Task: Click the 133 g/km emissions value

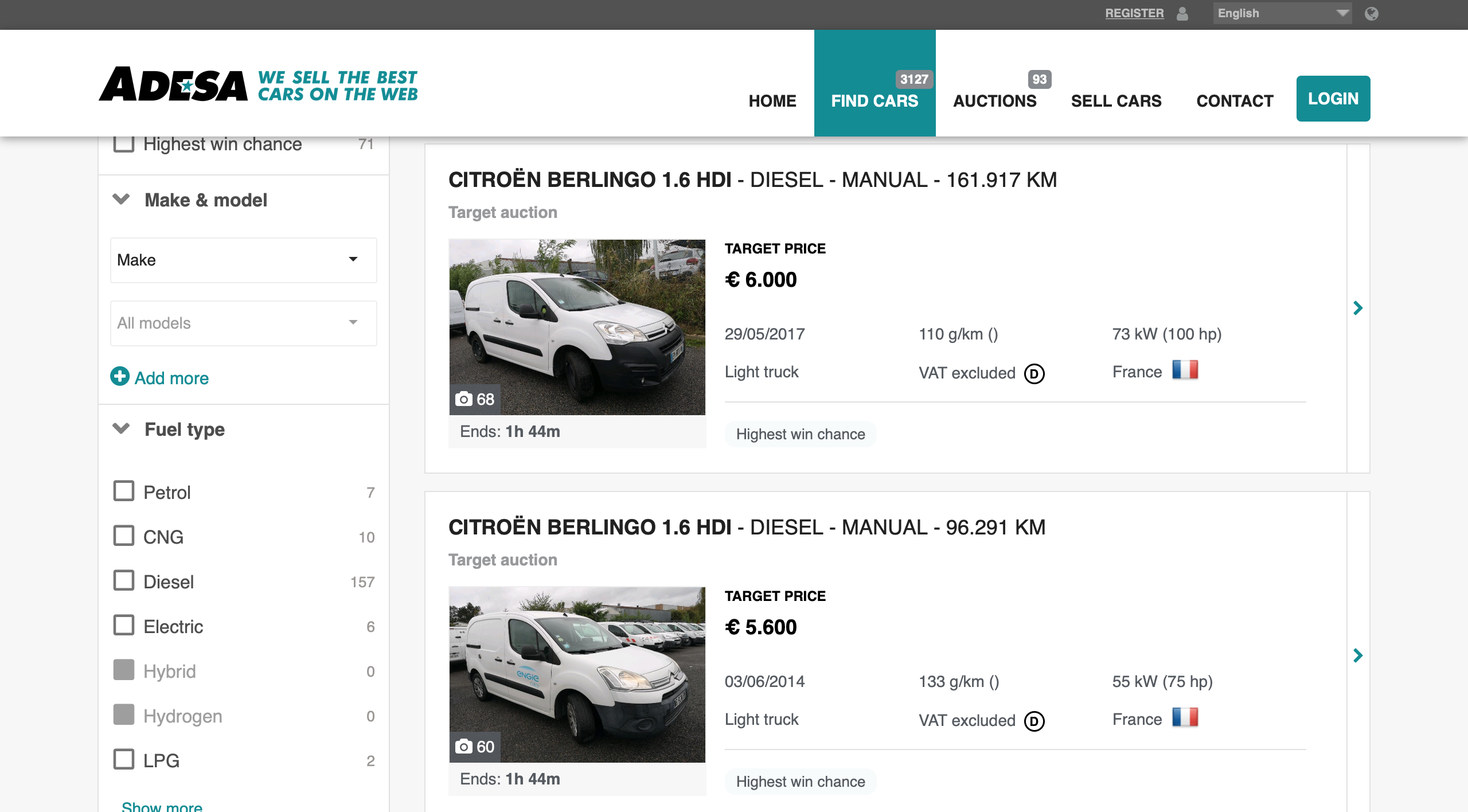Action: (959, 681)
